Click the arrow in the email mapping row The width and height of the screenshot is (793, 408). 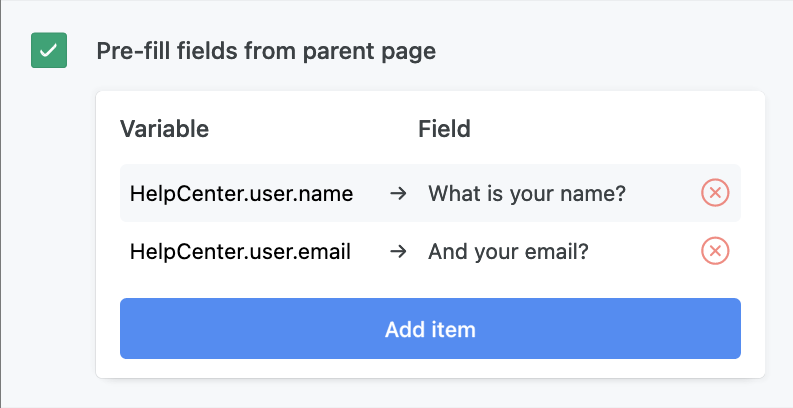point(399,251)
